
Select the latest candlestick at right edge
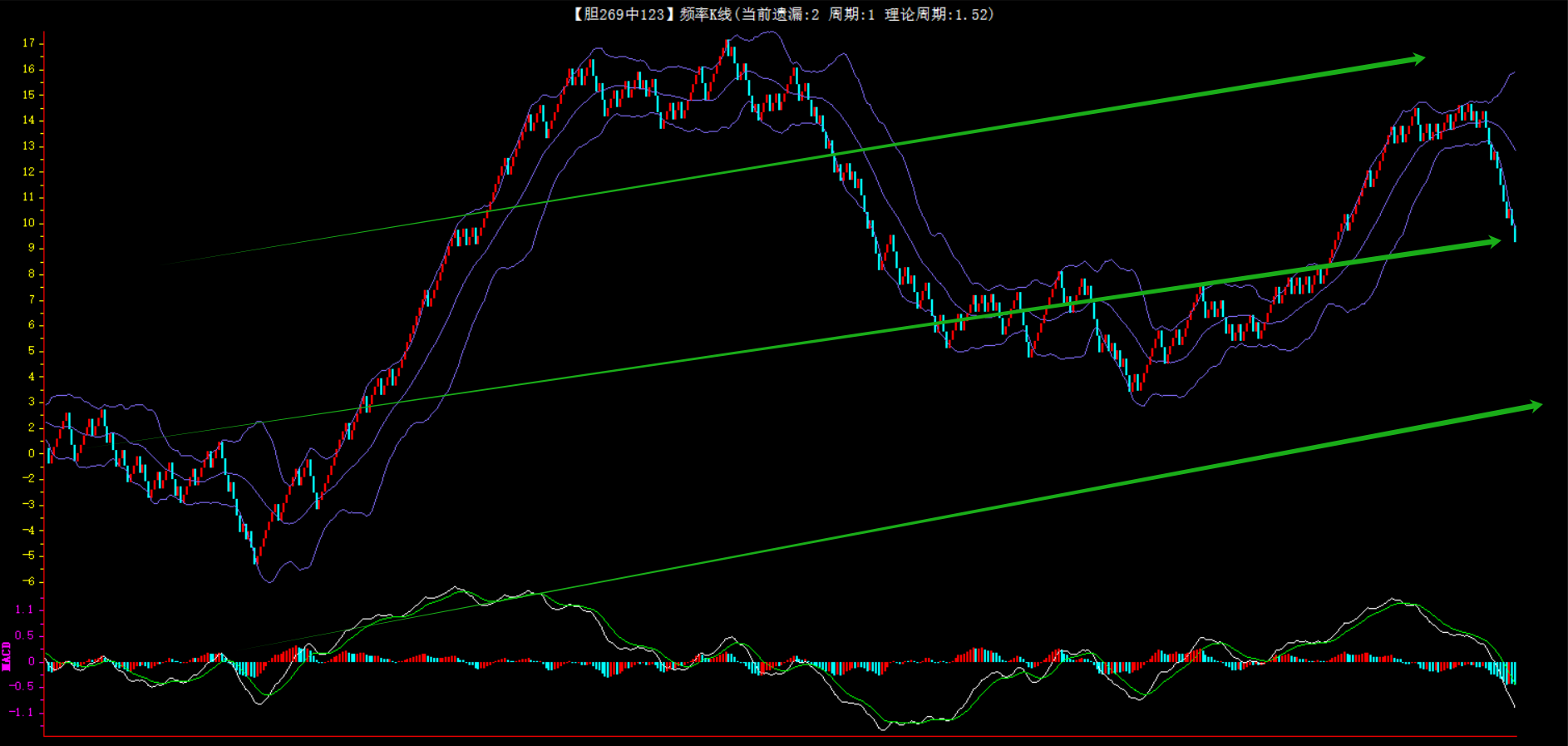click(x=1515, y=233)
